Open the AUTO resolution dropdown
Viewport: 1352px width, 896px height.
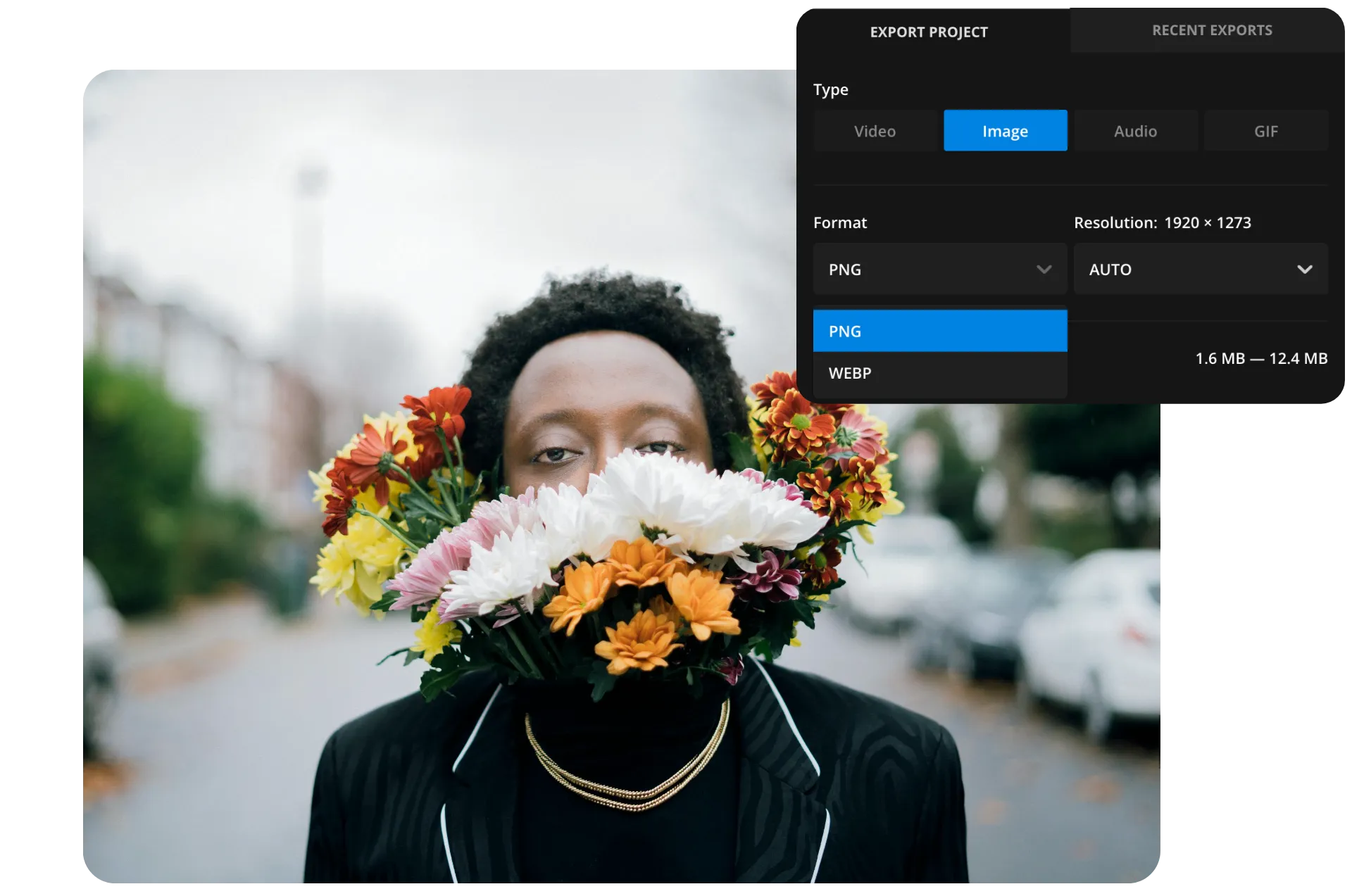(x=1201, y=269)
